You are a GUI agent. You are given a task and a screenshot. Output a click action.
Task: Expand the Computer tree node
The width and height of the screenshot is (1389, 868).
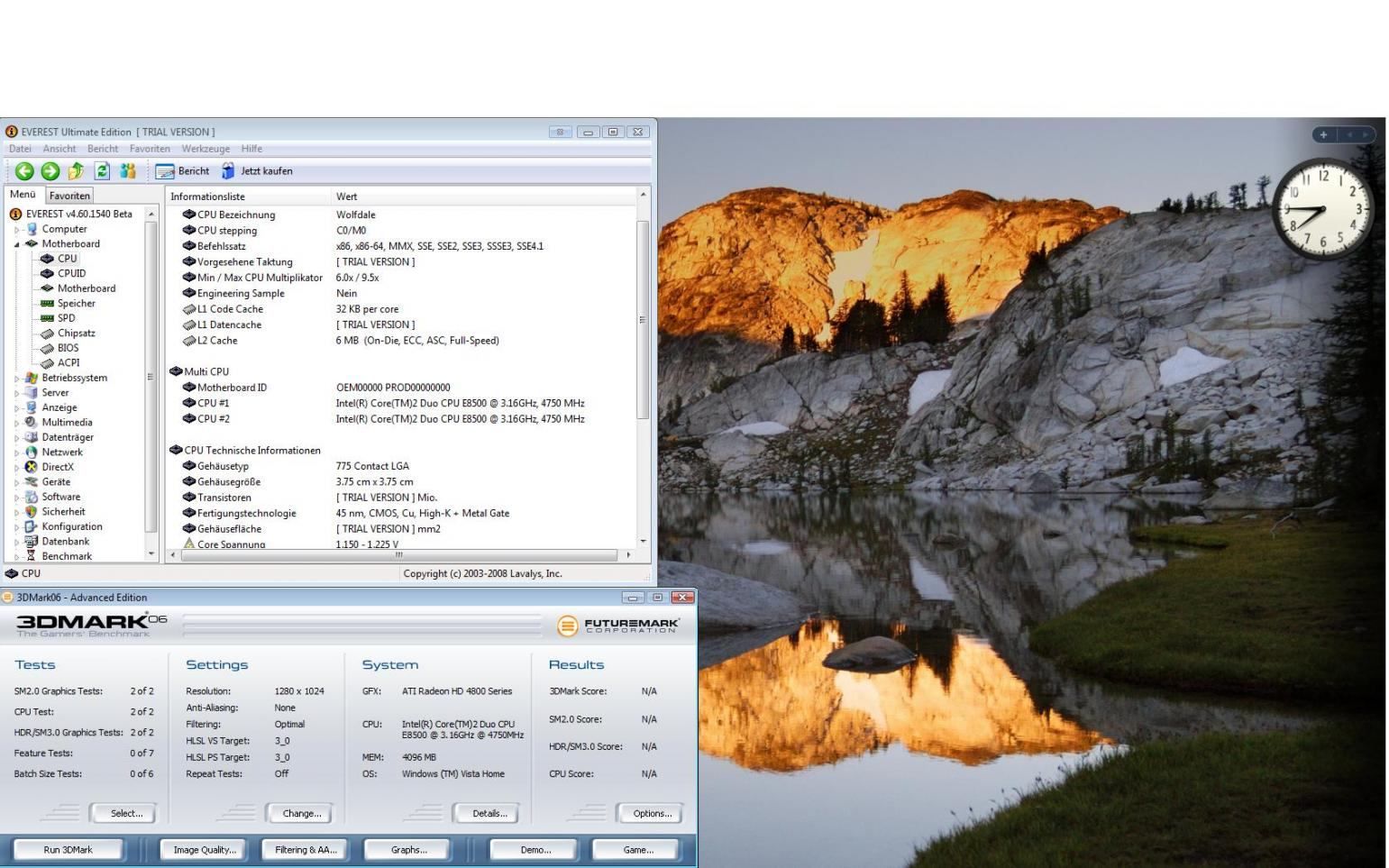(x=17, y=229)
